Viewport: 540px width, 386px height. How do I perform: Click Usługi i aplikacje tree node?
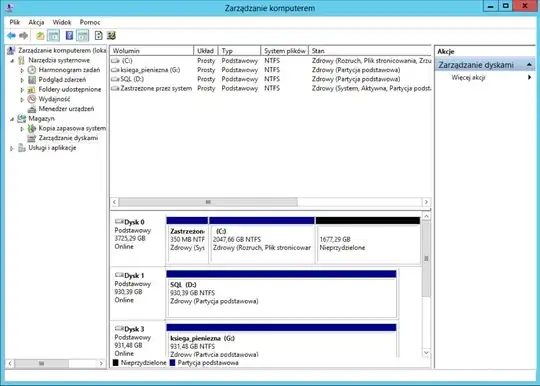pos(52,148)
